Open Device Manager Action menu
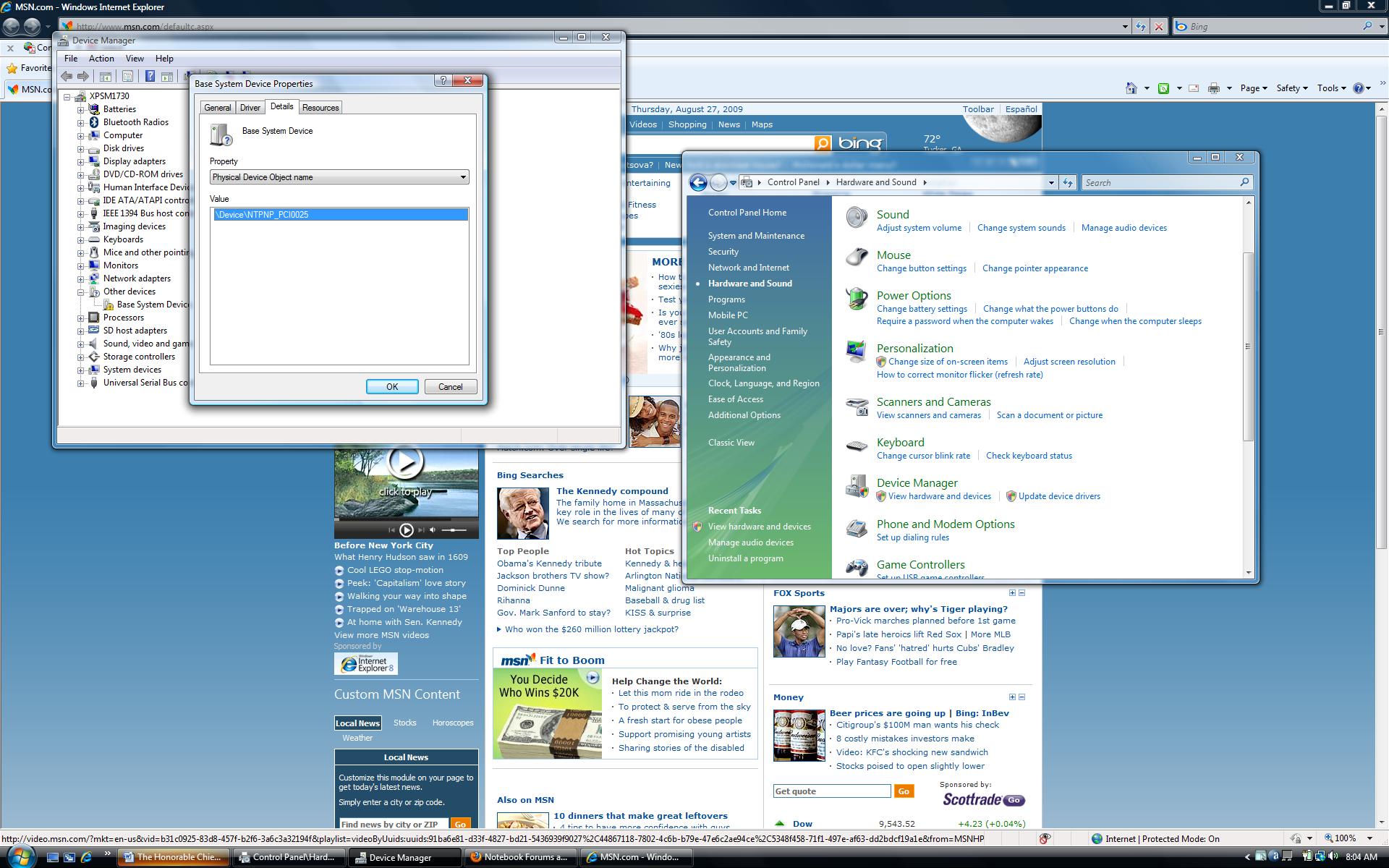 pyautogui.click(x=101, y=59)
